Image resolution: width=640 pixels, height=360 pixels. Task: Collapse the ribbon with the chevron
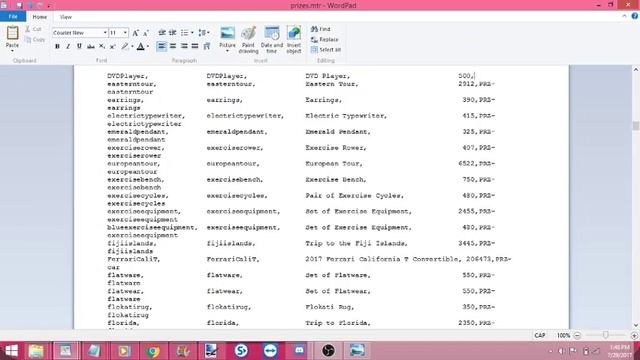[624, 16]
